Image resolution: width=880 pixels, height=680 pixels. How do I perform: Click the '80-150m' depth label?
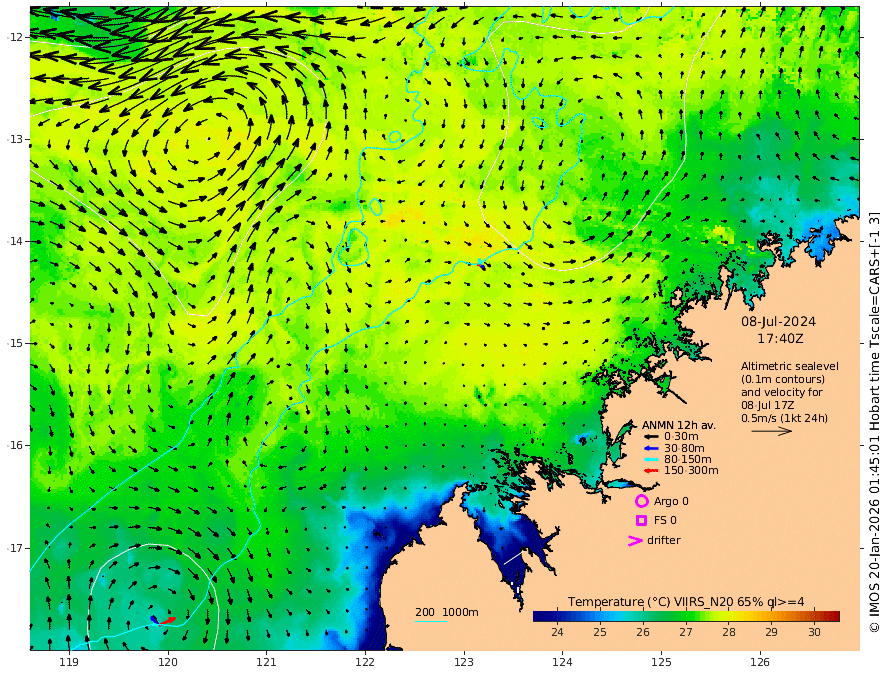pos(688,460)
